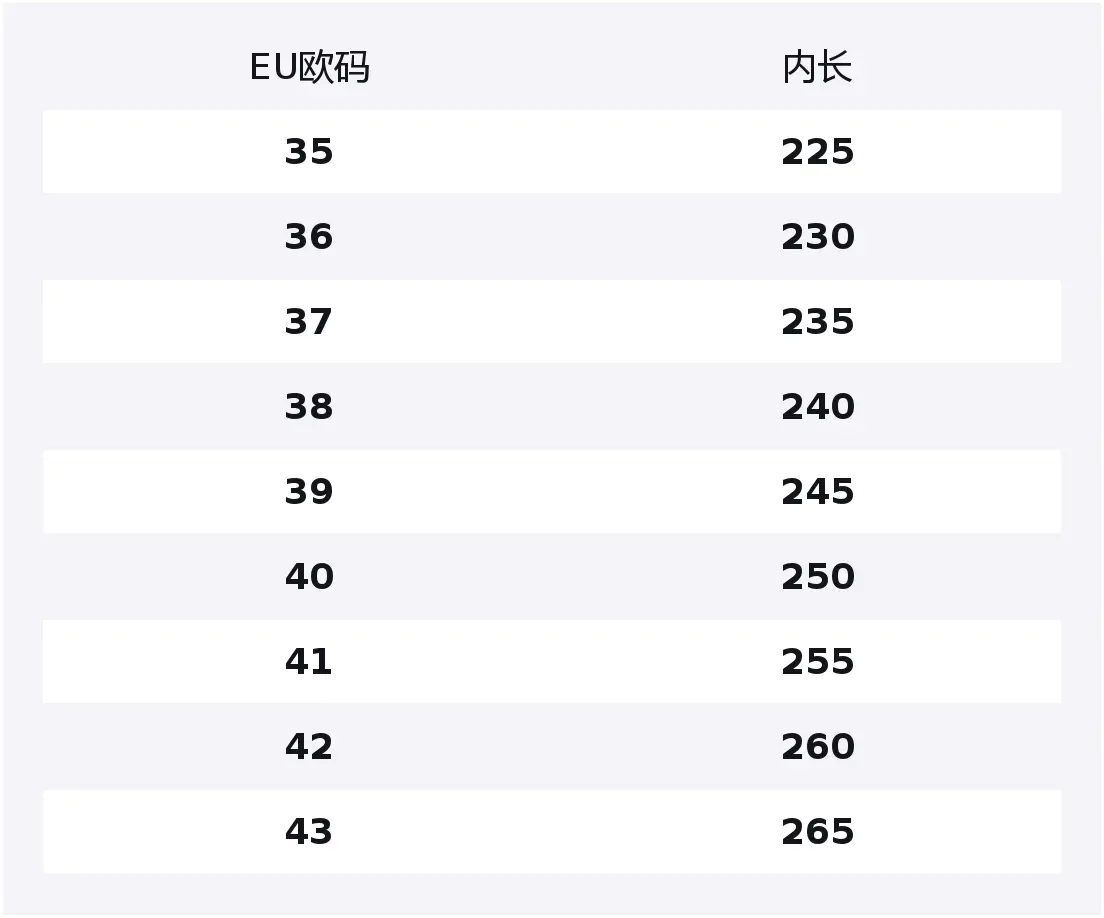Click EU size 36 cell
The width and height of the screenshot is (1104, 918).
(309, 237)
